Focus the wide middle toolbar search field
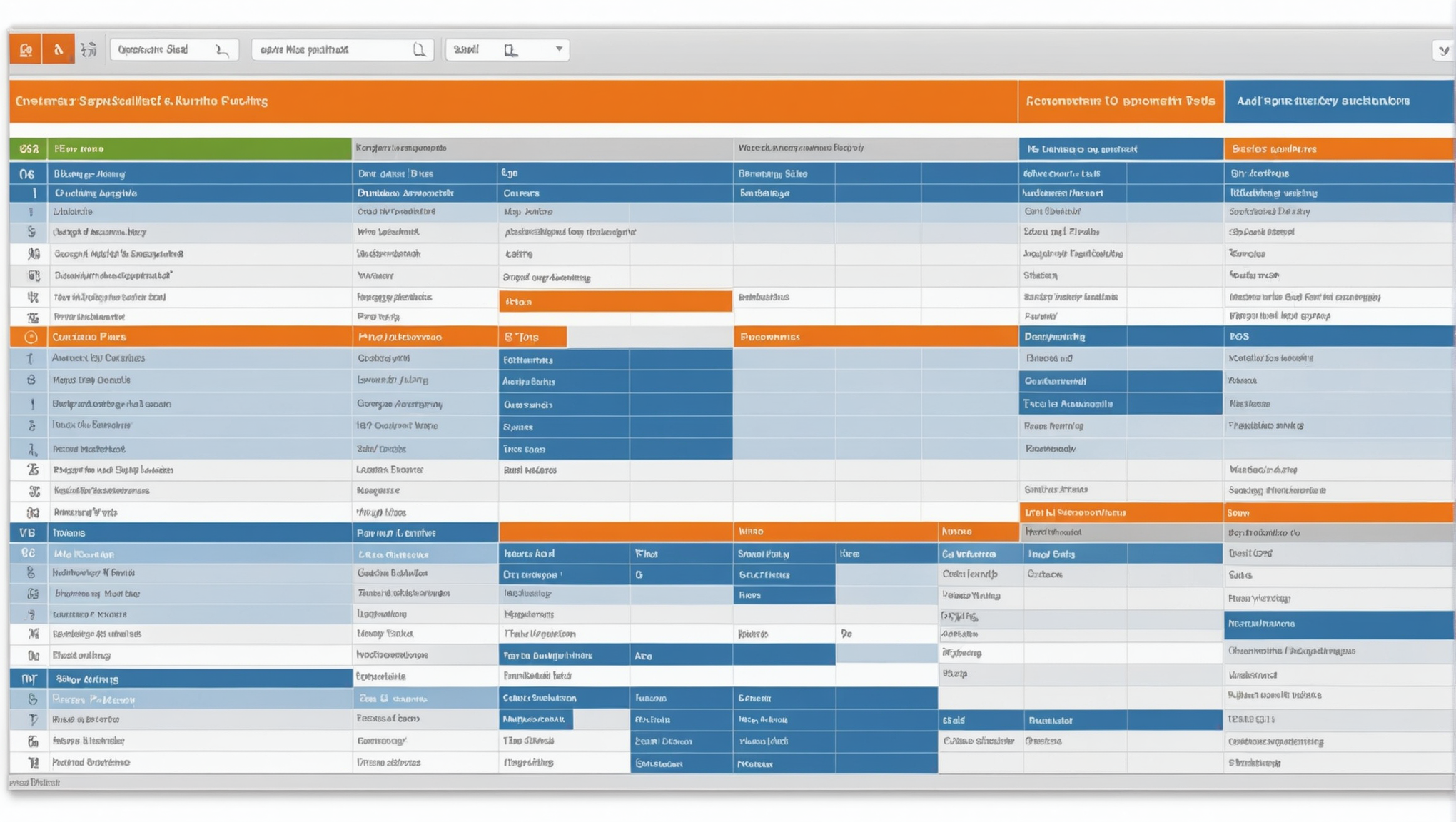This screenshot has width=1456, height=822. [343, 49]
